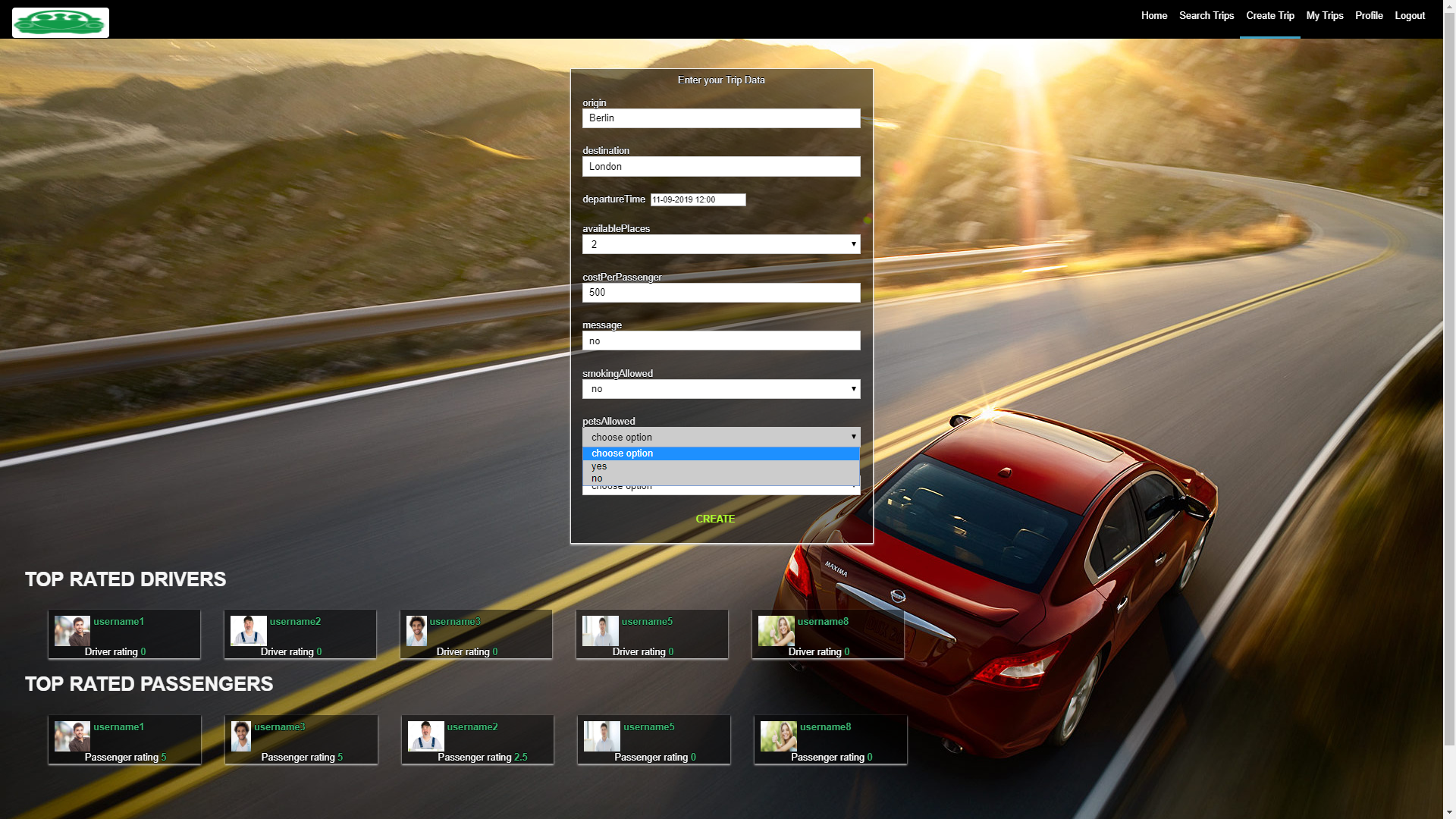
Task: Click username3 link under Top Rated Passengers
Action: [x=280, y=726]
